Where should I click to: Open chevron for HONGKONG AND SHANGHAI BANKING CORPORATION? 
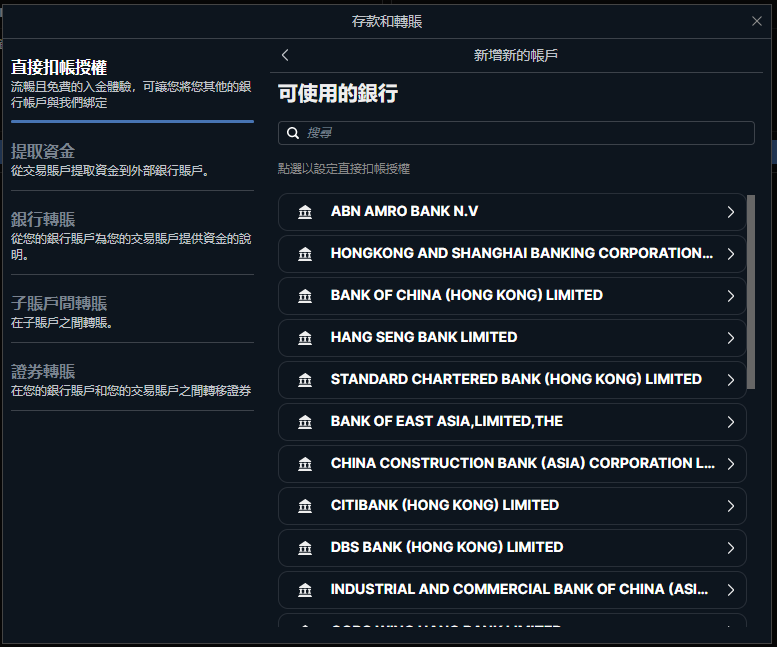click(731, 254)
